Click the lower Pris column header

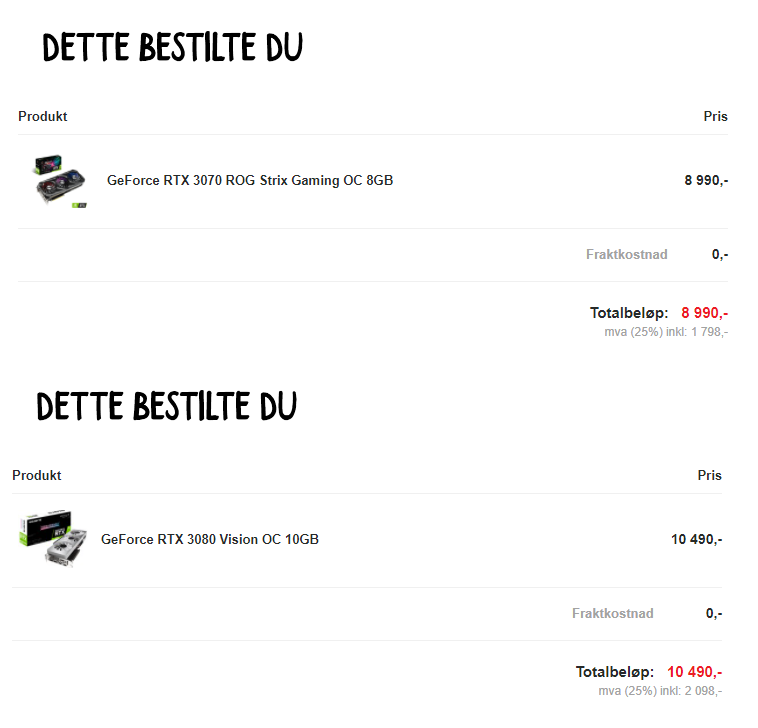point(710,476)
